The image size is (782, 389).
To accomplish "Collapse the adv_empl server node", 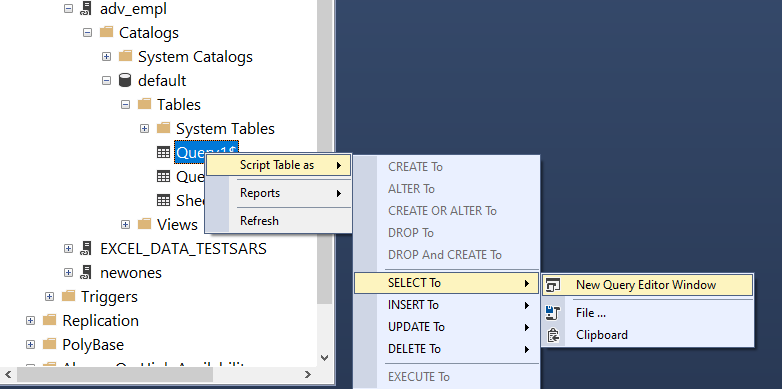I will pyautogui.click(x=68, y=8).
